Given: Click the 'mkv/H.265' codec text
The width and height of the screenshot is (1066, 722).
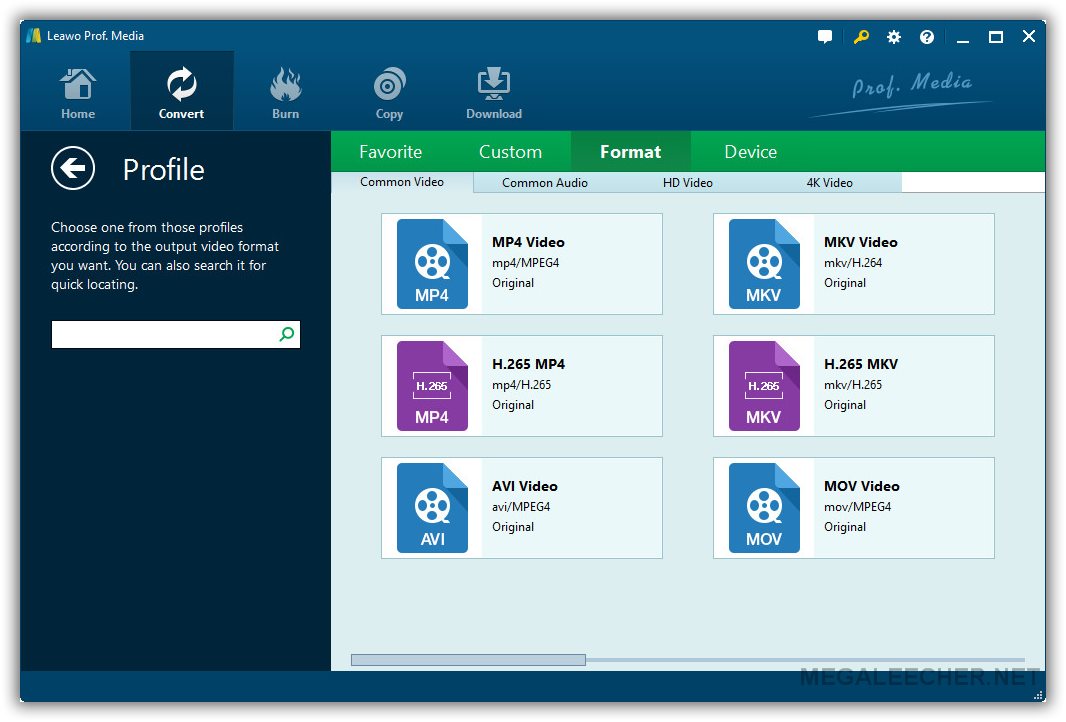Looking at the screenshot, I should (x=853, y=385).
